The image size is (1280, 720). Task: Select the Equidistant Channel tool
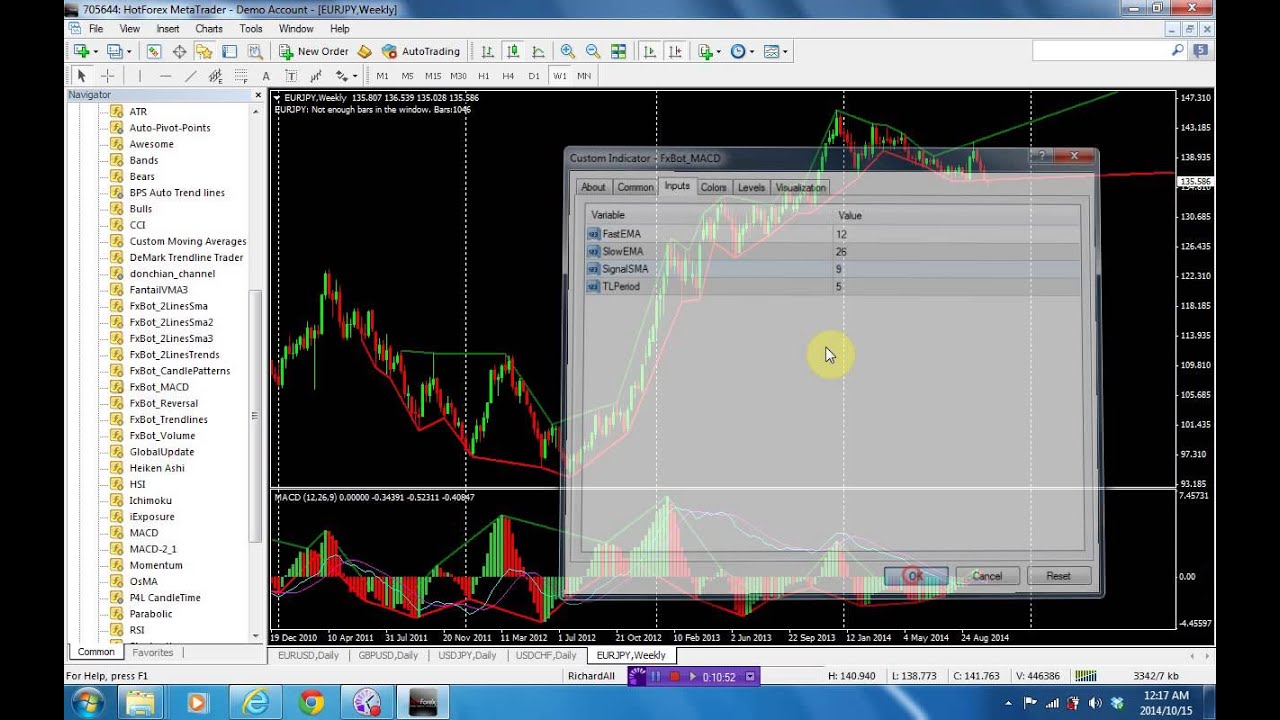[215, 76]
